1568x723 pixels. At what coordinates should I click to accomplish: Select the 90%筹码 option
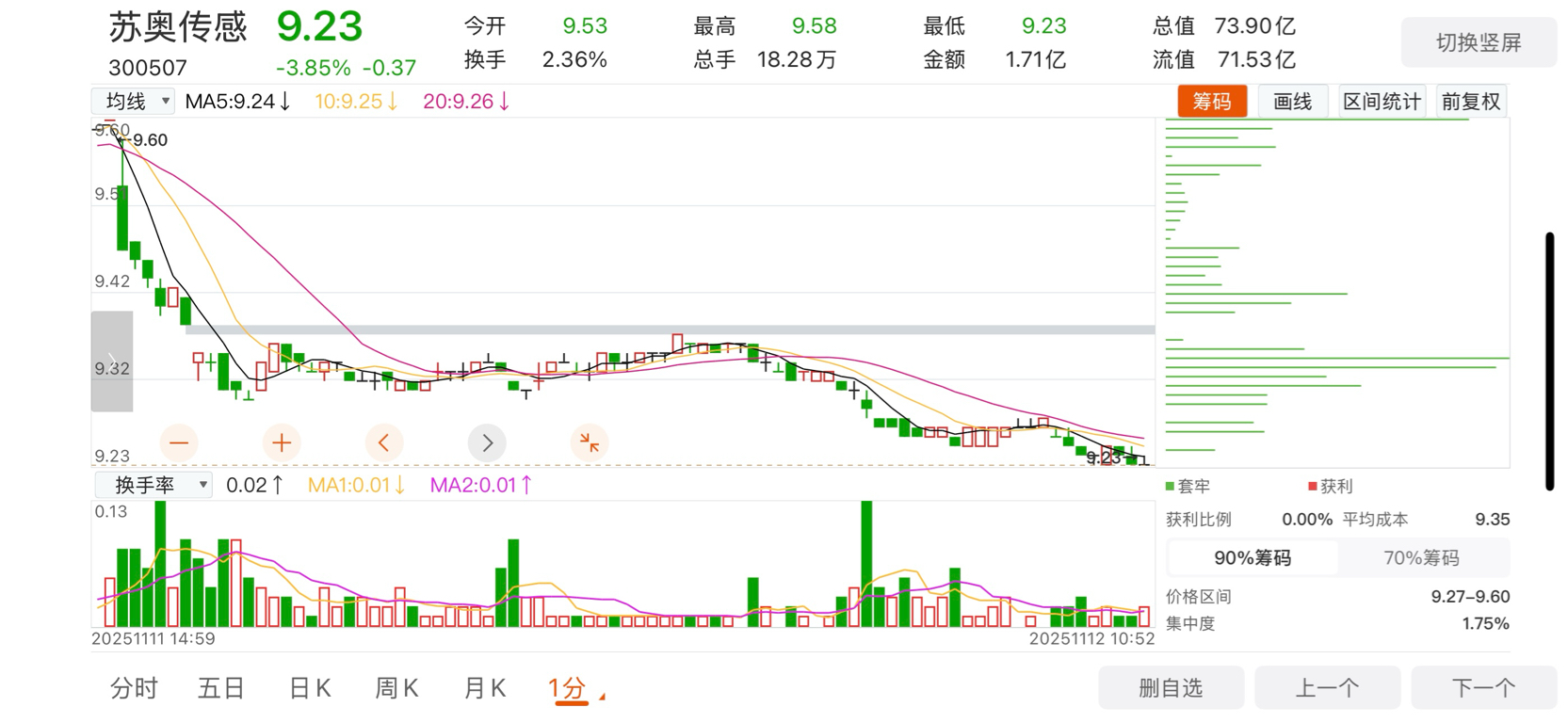(1252, 558)
